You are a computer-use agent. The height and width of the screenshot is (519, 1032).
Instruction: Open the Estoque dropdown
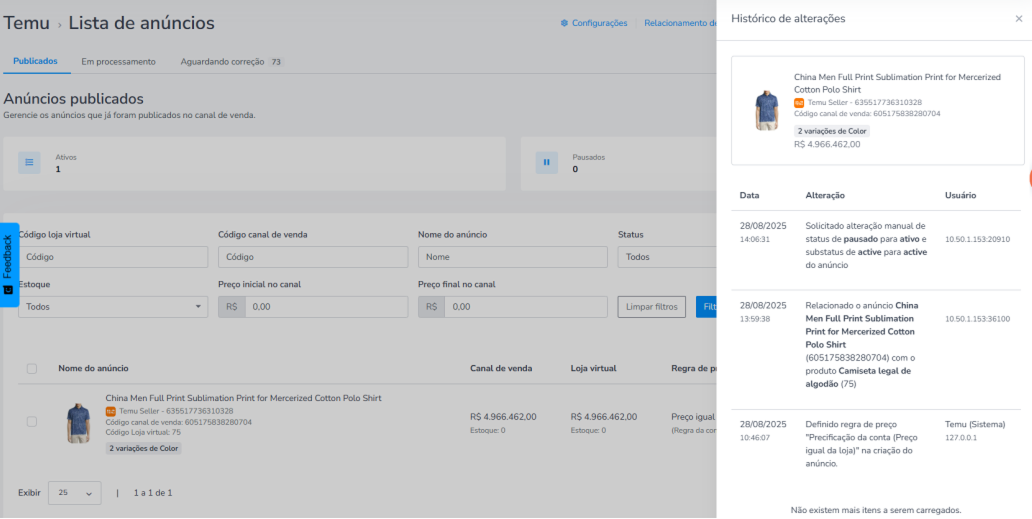(113, 307)
